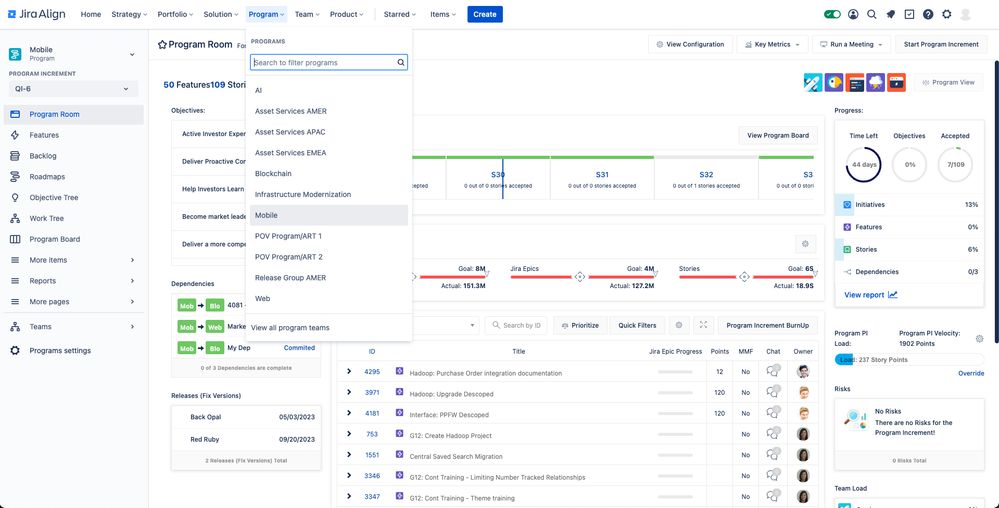The height and width of the screenshot is (508, 999).
Task: Open Program Load settings gear
Action: 979,338
